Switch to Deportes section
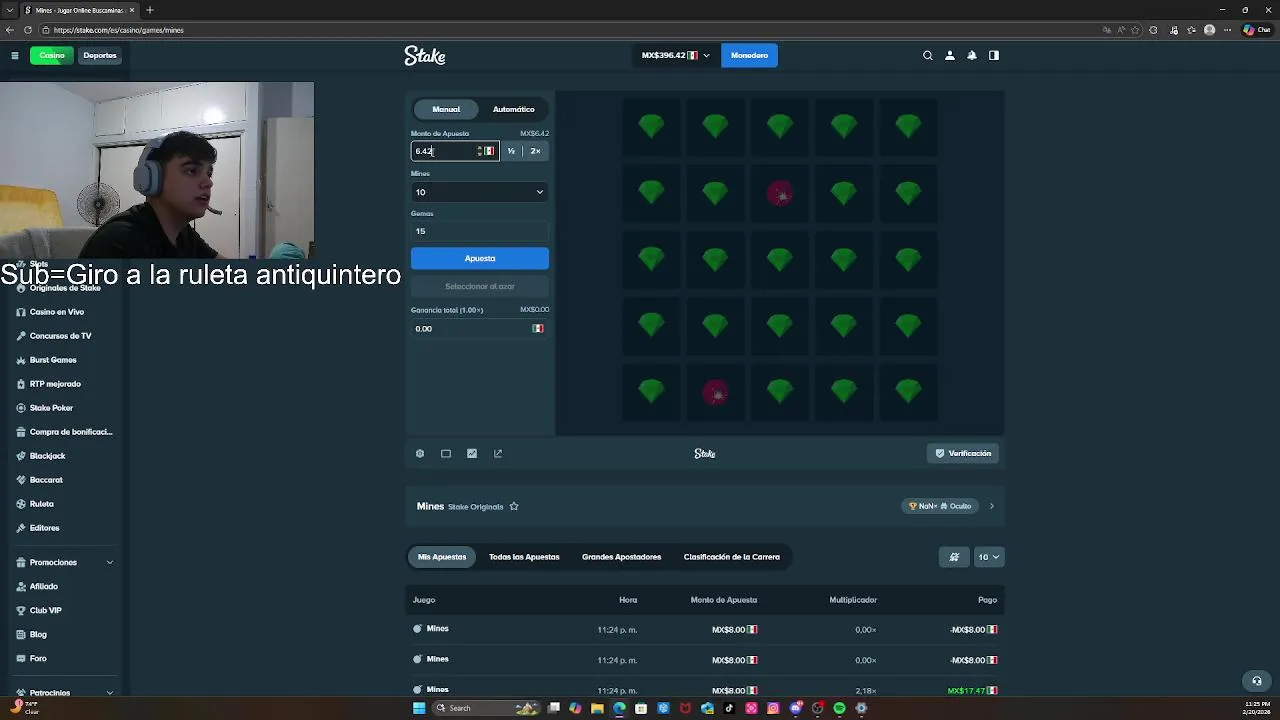Viewport: 1280px width, 720px height. [100, 55]
